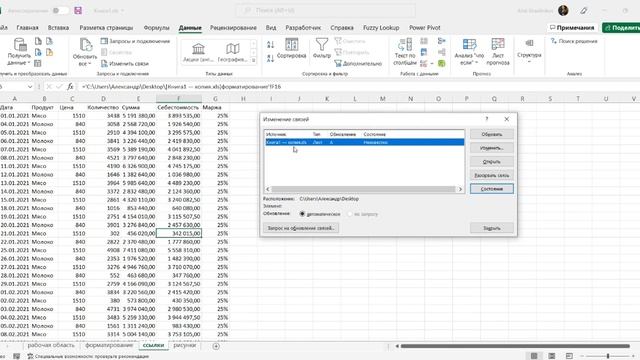The height and width of the screenshot is (360, 640).
Task: Open the Fuzzy Lookup tab
Action: (381, 28)
